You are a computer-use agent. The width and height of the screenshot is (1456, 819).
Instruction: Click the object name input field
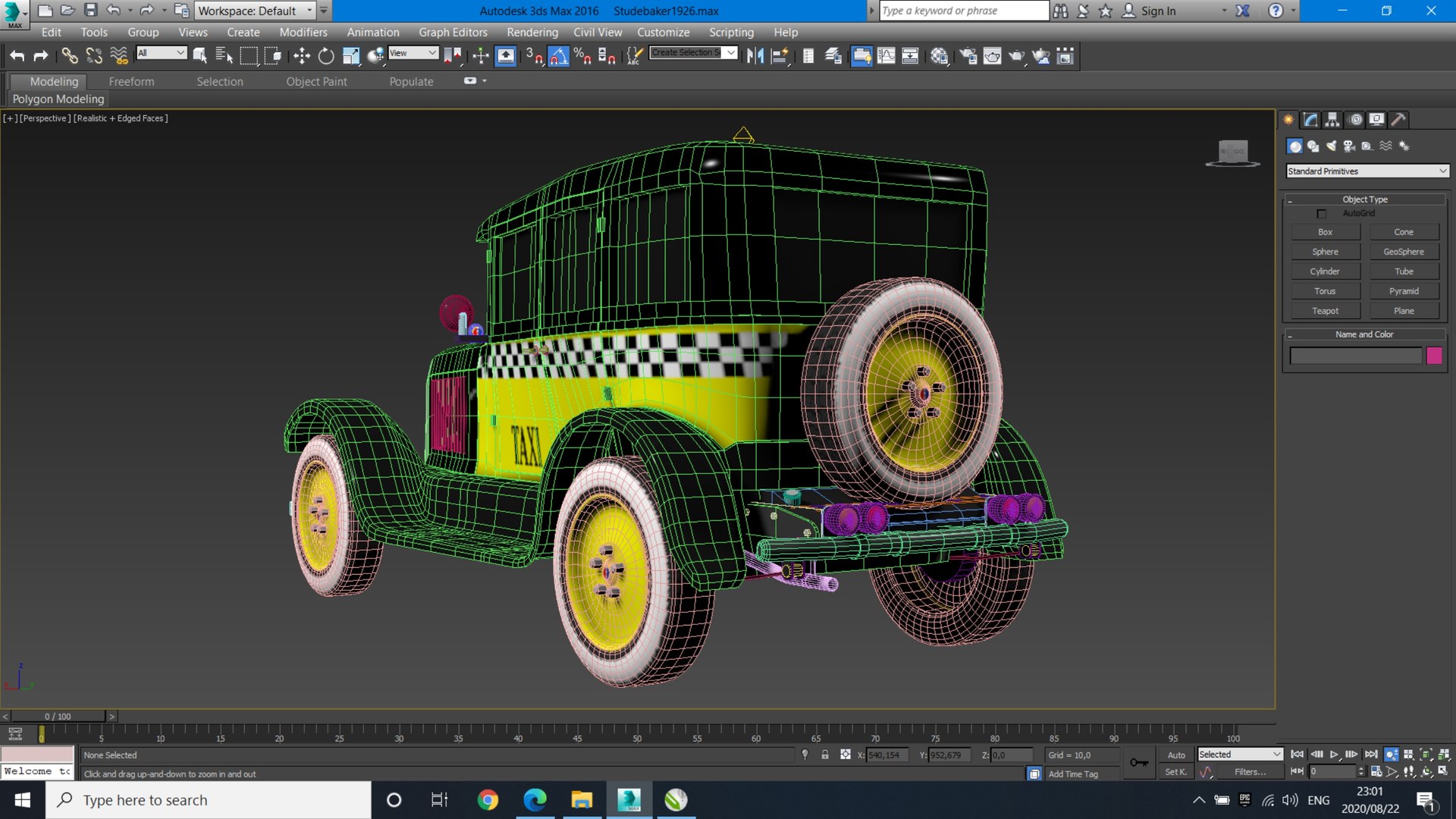[1356, 356]
